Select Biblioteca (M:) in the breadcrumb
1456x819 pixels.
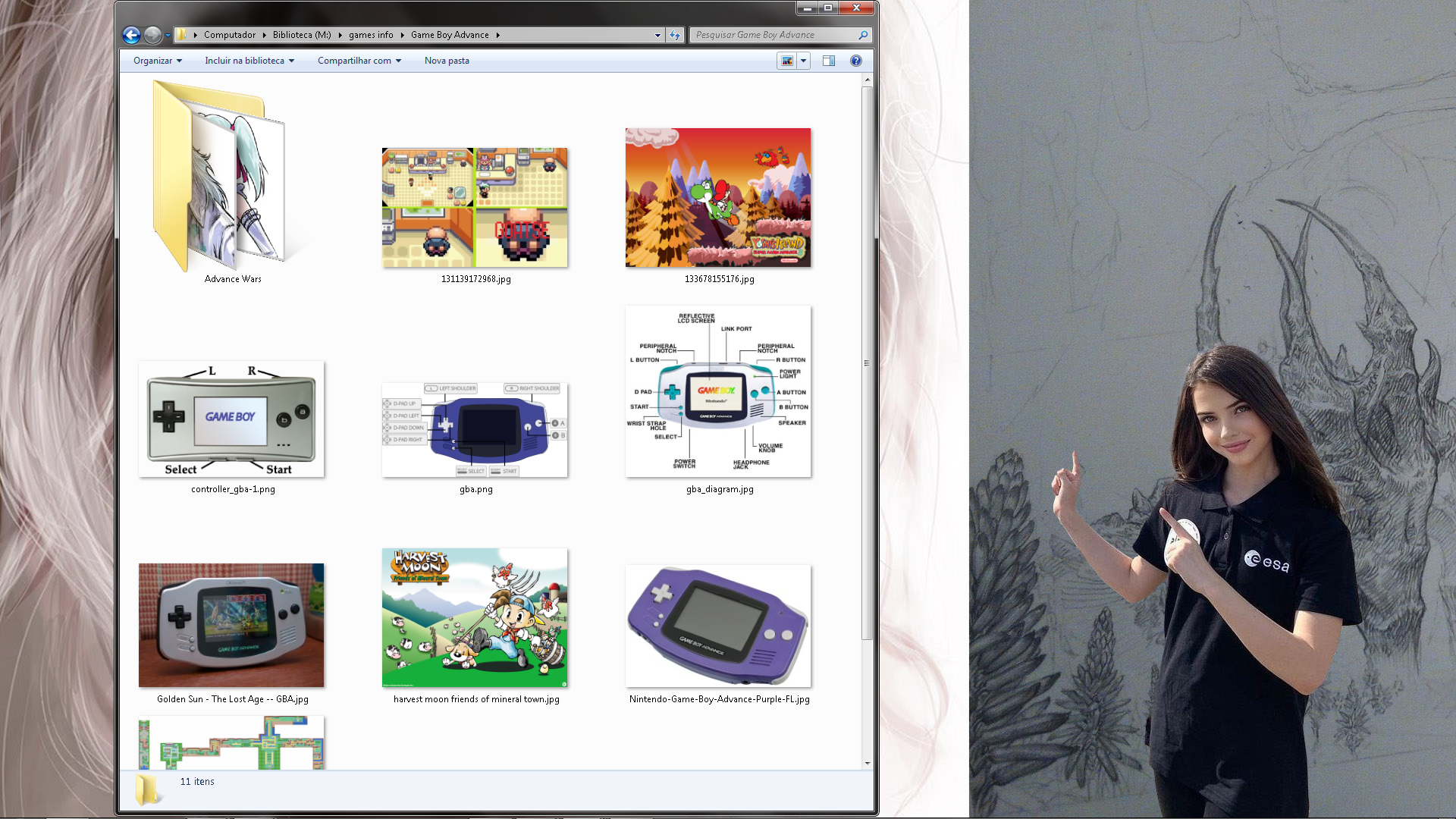(x=302, y=35)
